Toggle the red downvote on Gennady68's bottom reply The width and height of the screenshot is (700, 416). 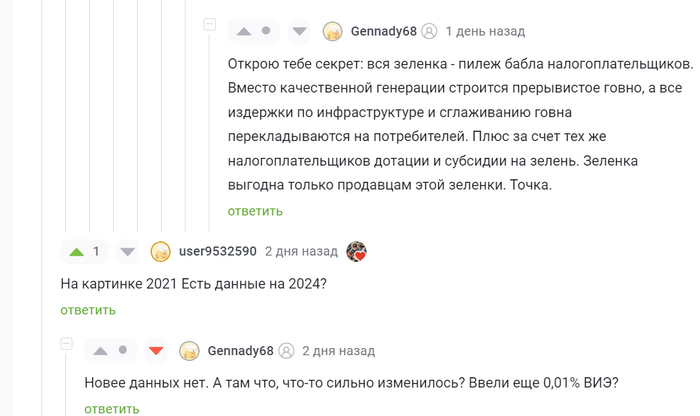coord(155,351)
